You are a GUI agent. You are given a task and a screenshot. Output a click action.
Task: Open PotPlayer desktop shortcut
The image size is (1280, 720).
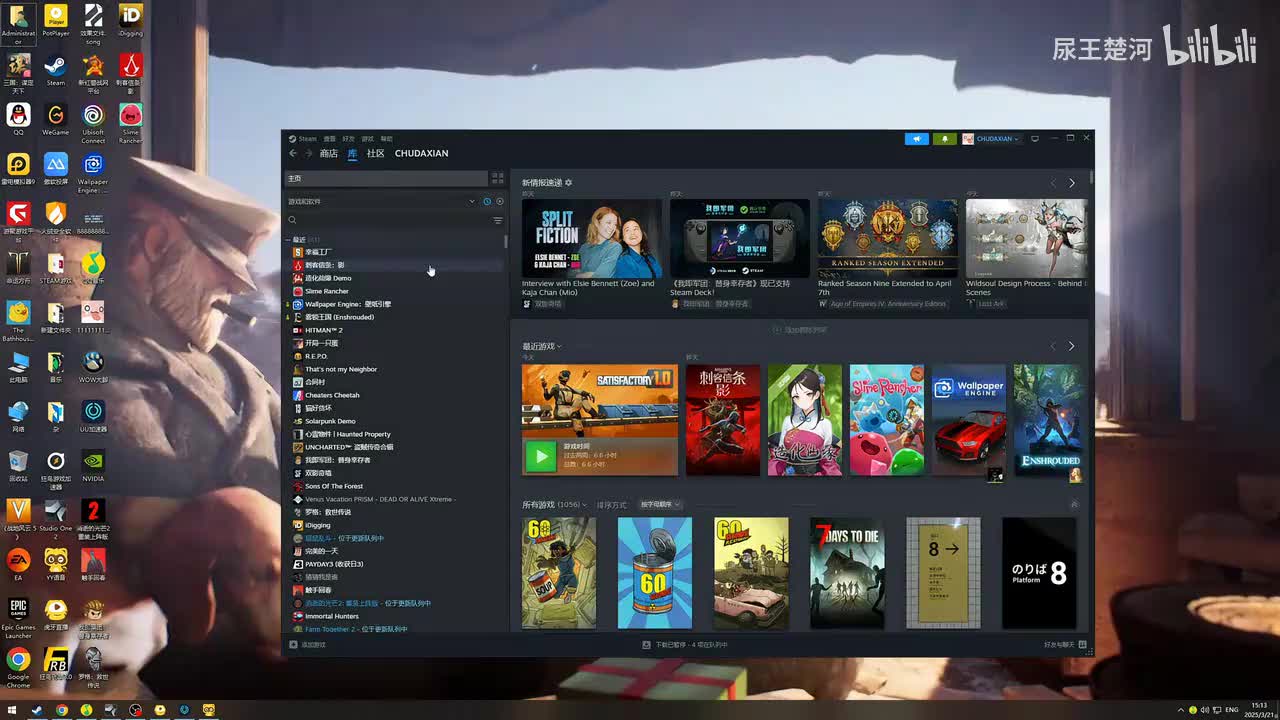click(x=56, y=21)
